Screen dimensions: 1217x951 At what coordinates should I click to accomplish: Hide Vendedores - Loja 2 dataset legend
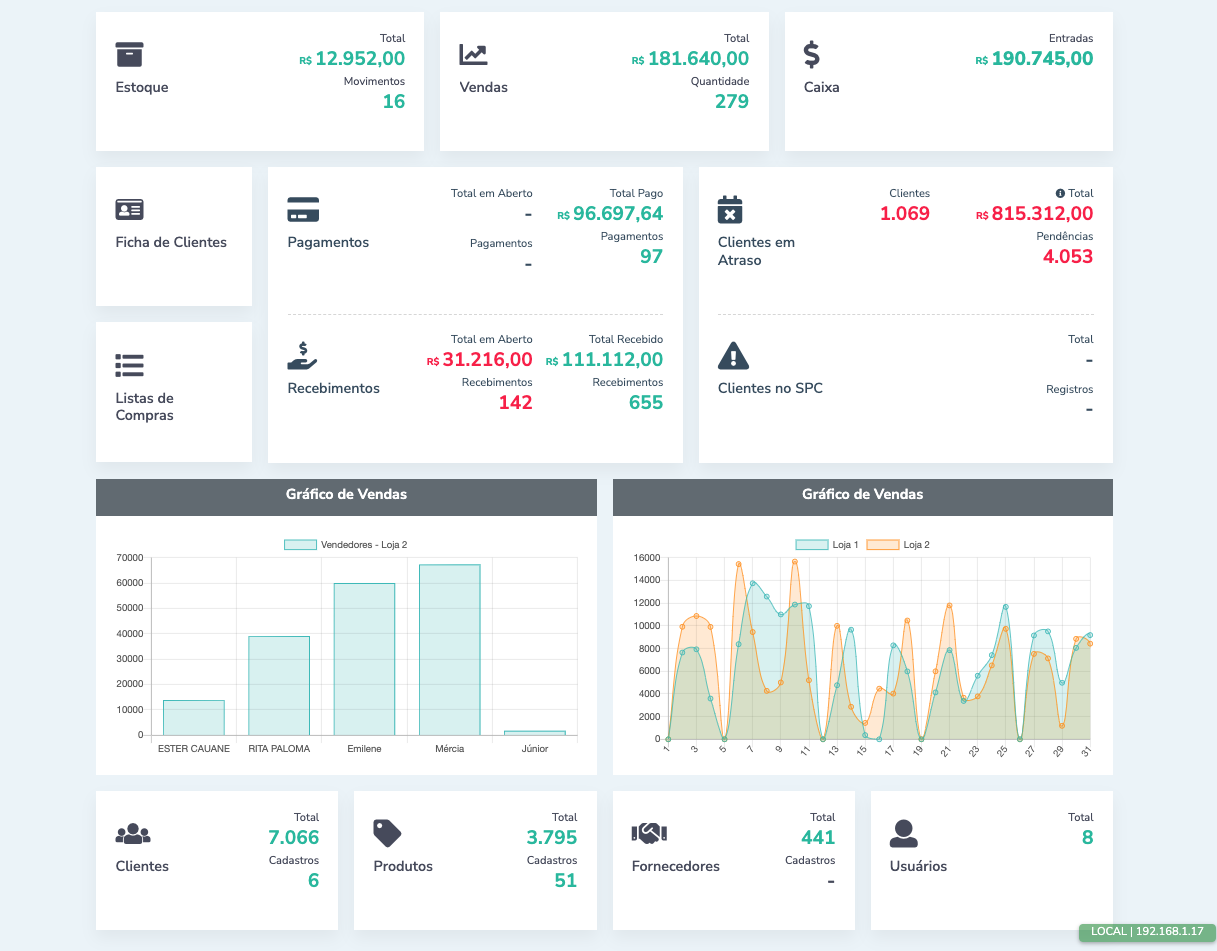[345, 545]
